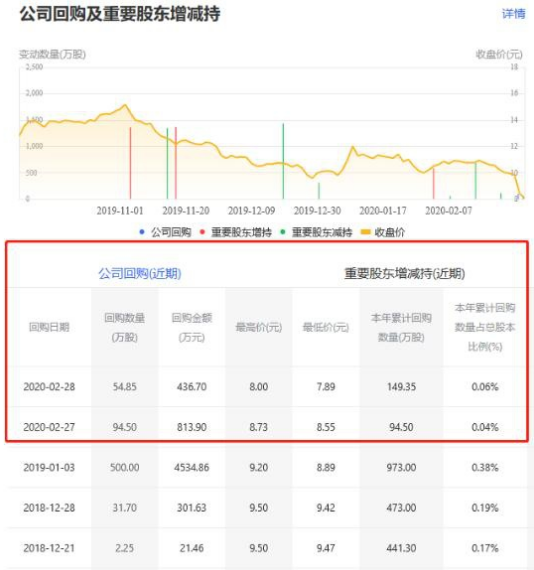Click the 973.00 cumulative quantity cell

tap(401, 467)
